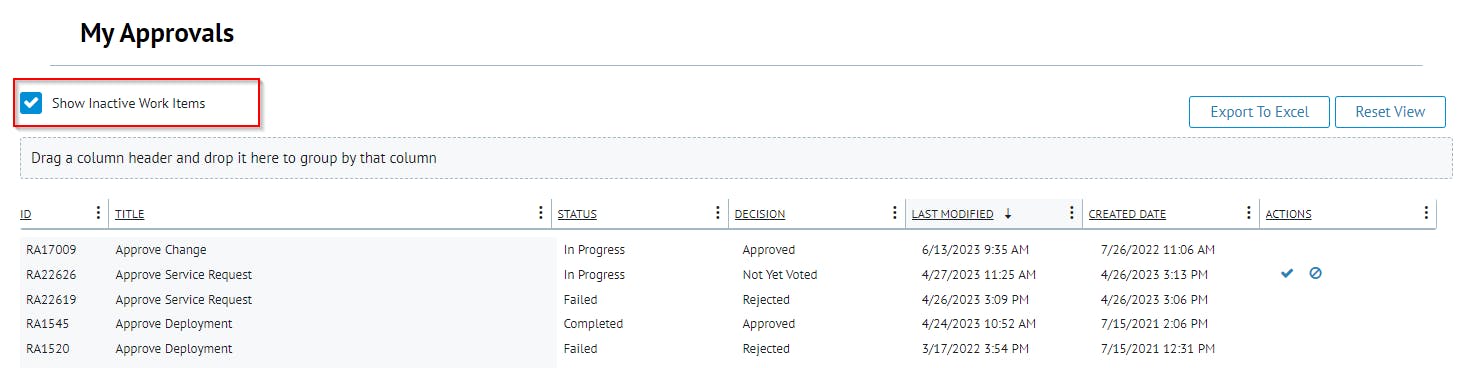Open the Status column options menu
Viewport: 1470px width, 368px height.
tap(717, 213)
